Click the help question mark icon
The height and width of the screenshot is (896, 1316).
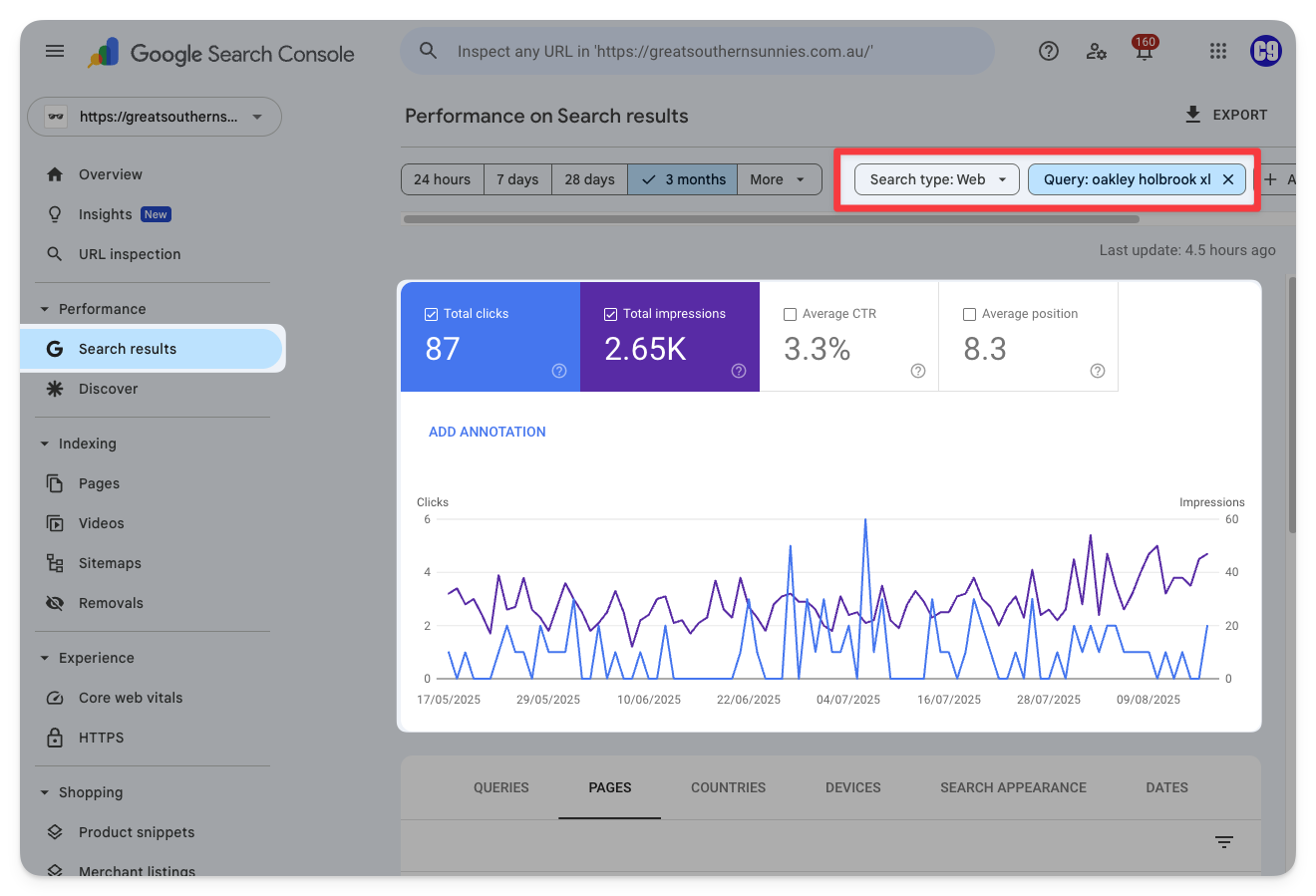(1048, 51)
